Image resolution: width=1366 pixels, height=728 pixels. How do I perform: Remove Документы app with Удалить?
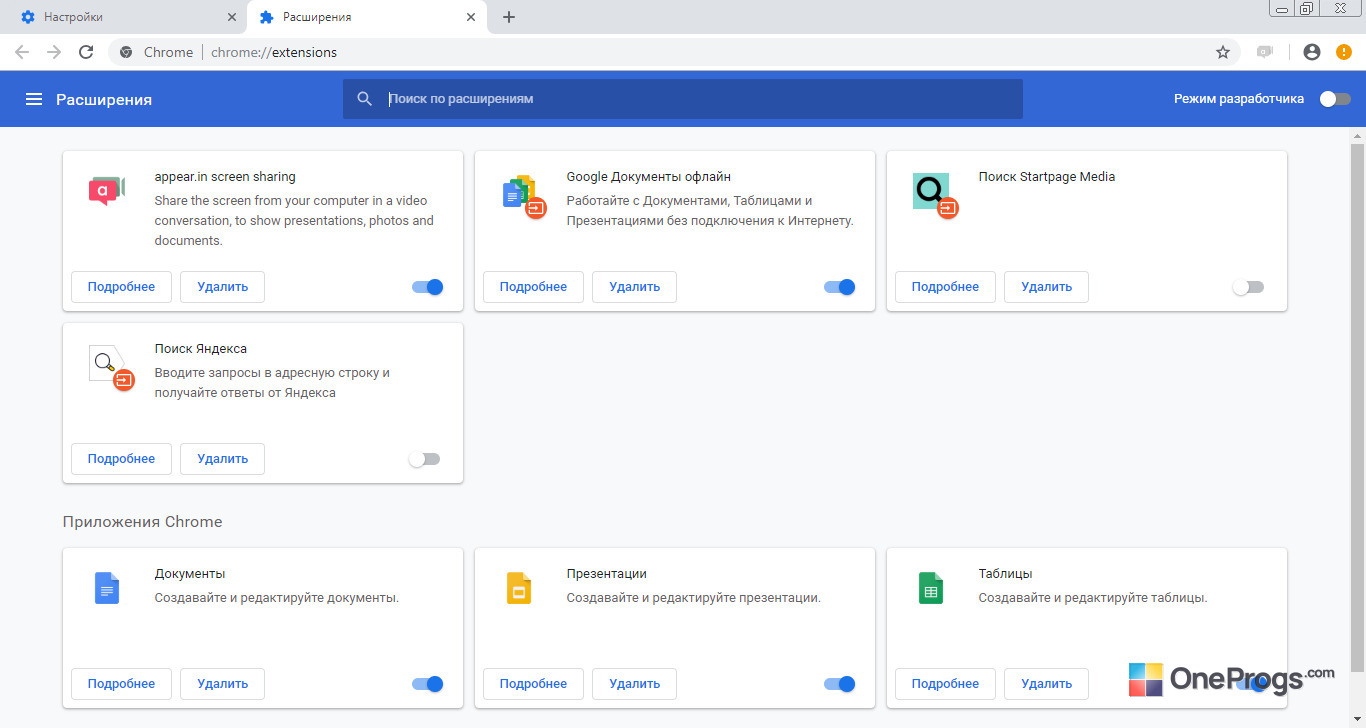click(222, 684)
